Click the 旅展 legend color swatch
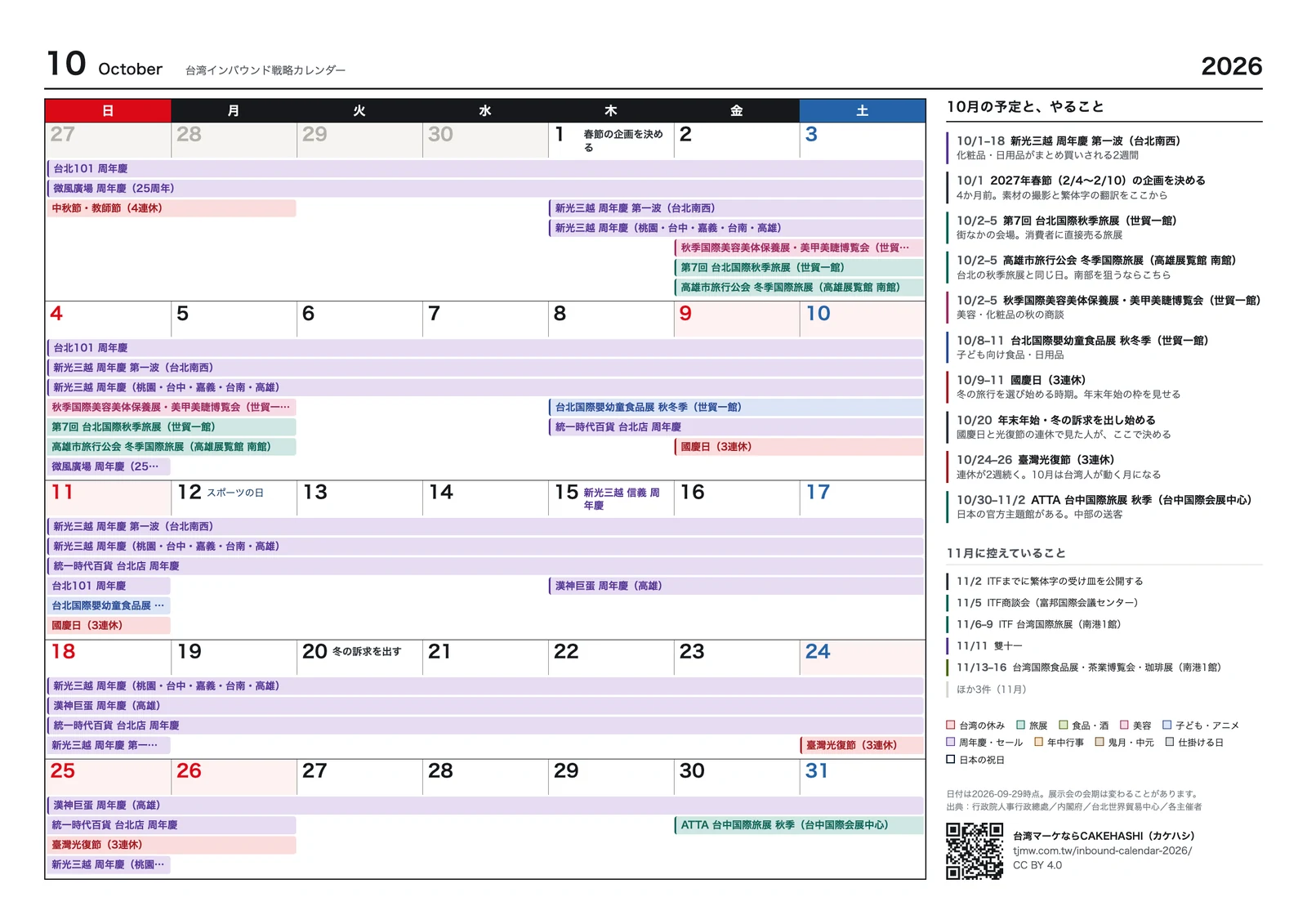The height and width of the screenshot is (924, 1307). coord(1021,725)
